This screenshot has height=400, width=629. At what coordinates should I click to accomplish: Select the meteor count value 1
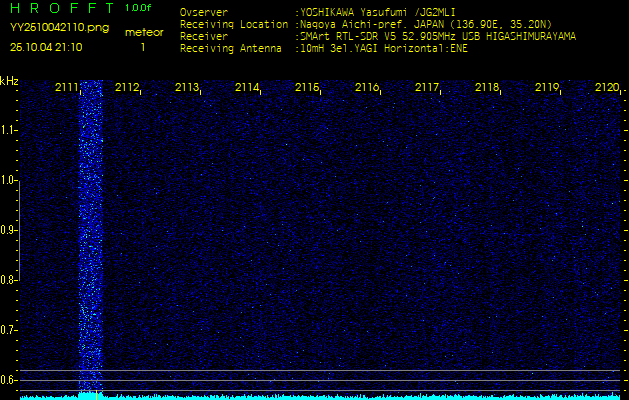143,47
